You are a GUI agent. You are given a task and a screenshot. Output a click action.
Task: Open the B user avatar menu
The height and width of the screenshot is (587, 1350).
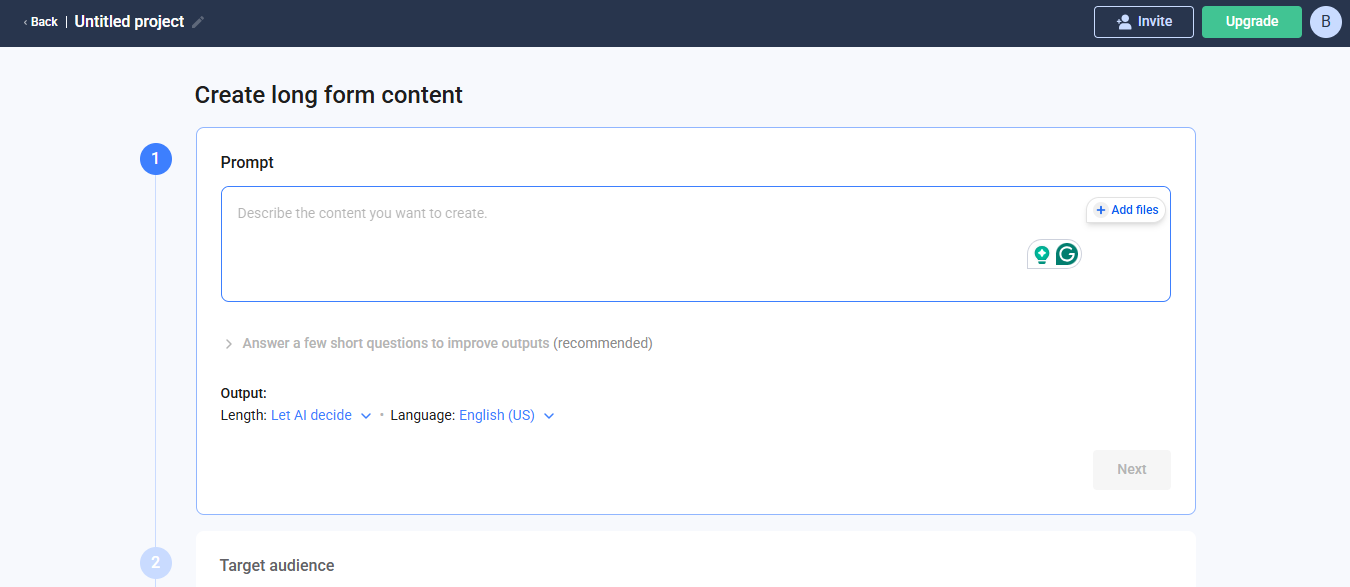click(1325, 22)
